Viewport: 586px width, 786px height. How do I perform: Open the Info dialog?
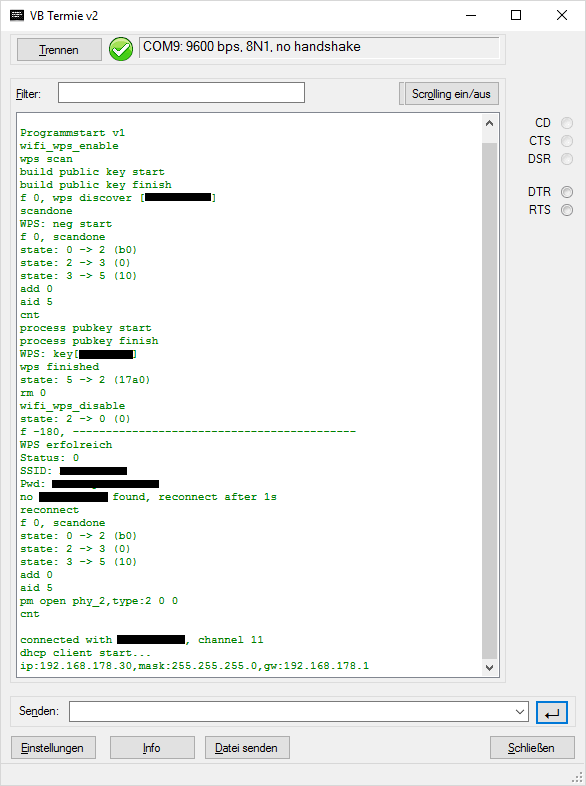coord(152,748)
